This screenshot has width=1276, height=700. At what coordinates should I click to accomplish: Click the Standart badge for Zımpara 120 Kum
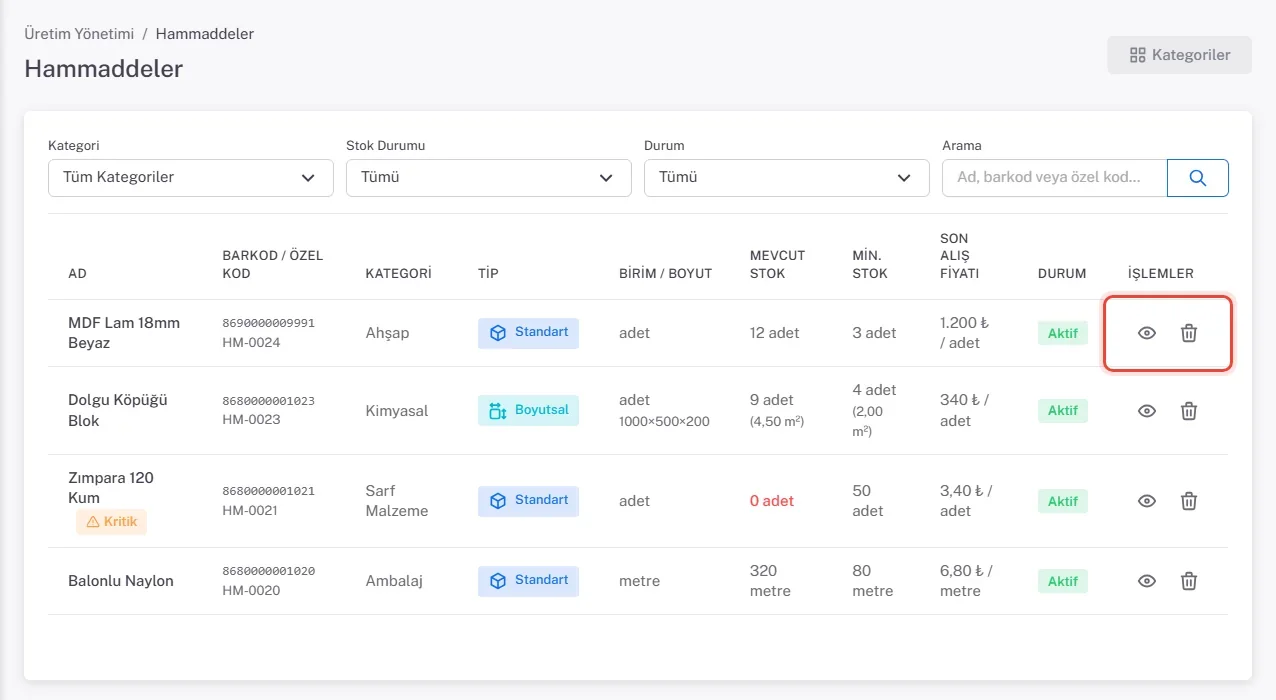[528, 501]
